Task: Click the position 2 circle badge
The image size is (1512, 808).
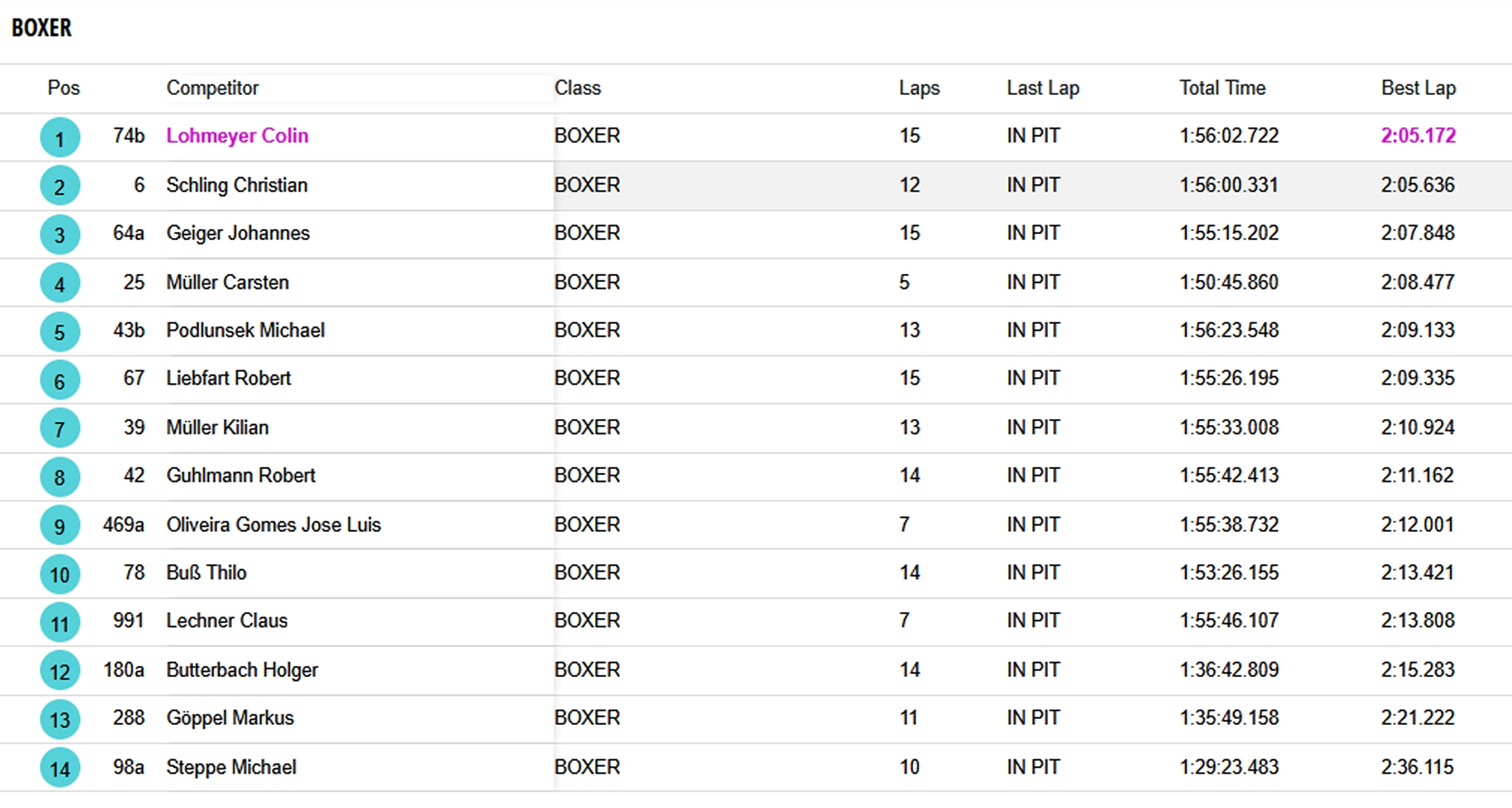Action: pos(60,186)
